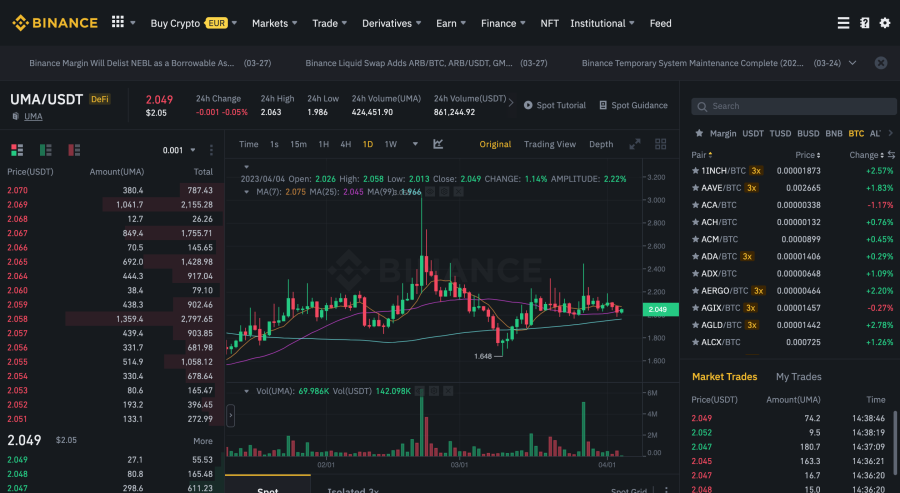Image resolution: width=900 pixels, height=493 pixels.
Task: Click the Spot Tutorial play icon
Action: (x=528, y=105)
